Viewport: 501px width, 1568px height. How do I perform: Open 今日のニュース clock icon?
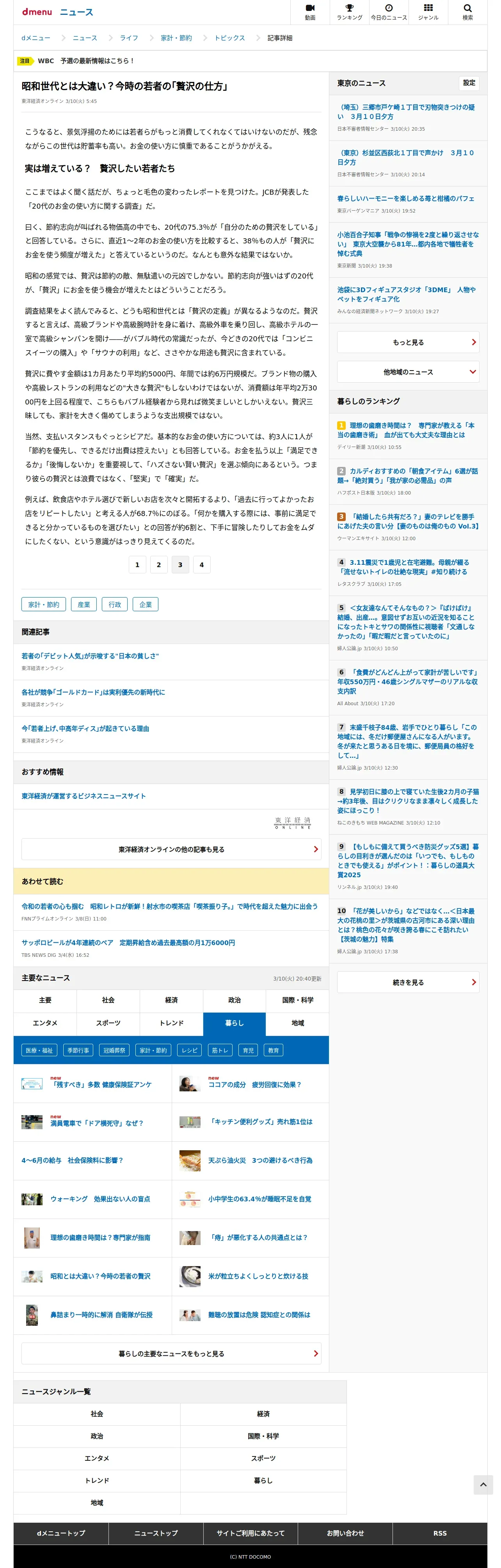click(x=389, y=12)
